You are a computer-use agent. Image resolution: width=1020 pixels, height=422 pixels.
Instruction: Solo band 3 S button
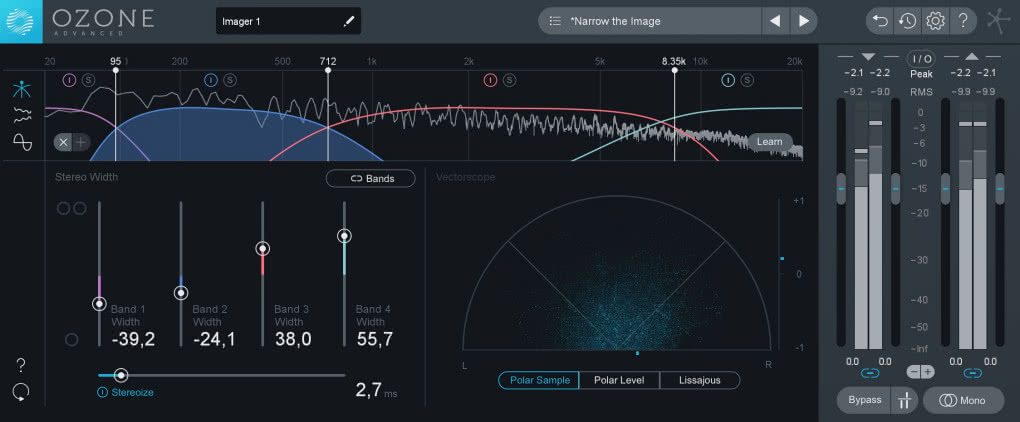509,80
